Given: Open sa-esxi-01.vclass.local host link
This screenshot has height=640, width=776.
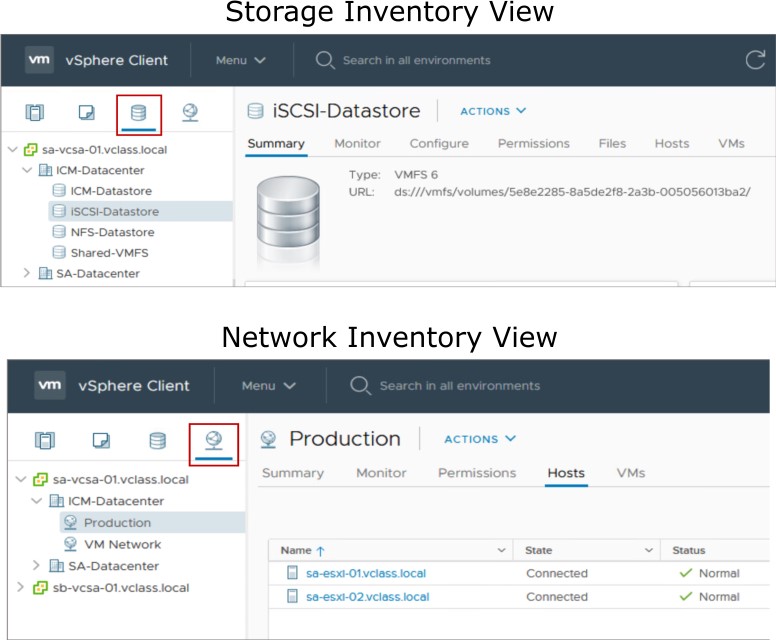Looking at the screenshot, I should (x=366, y=573).
